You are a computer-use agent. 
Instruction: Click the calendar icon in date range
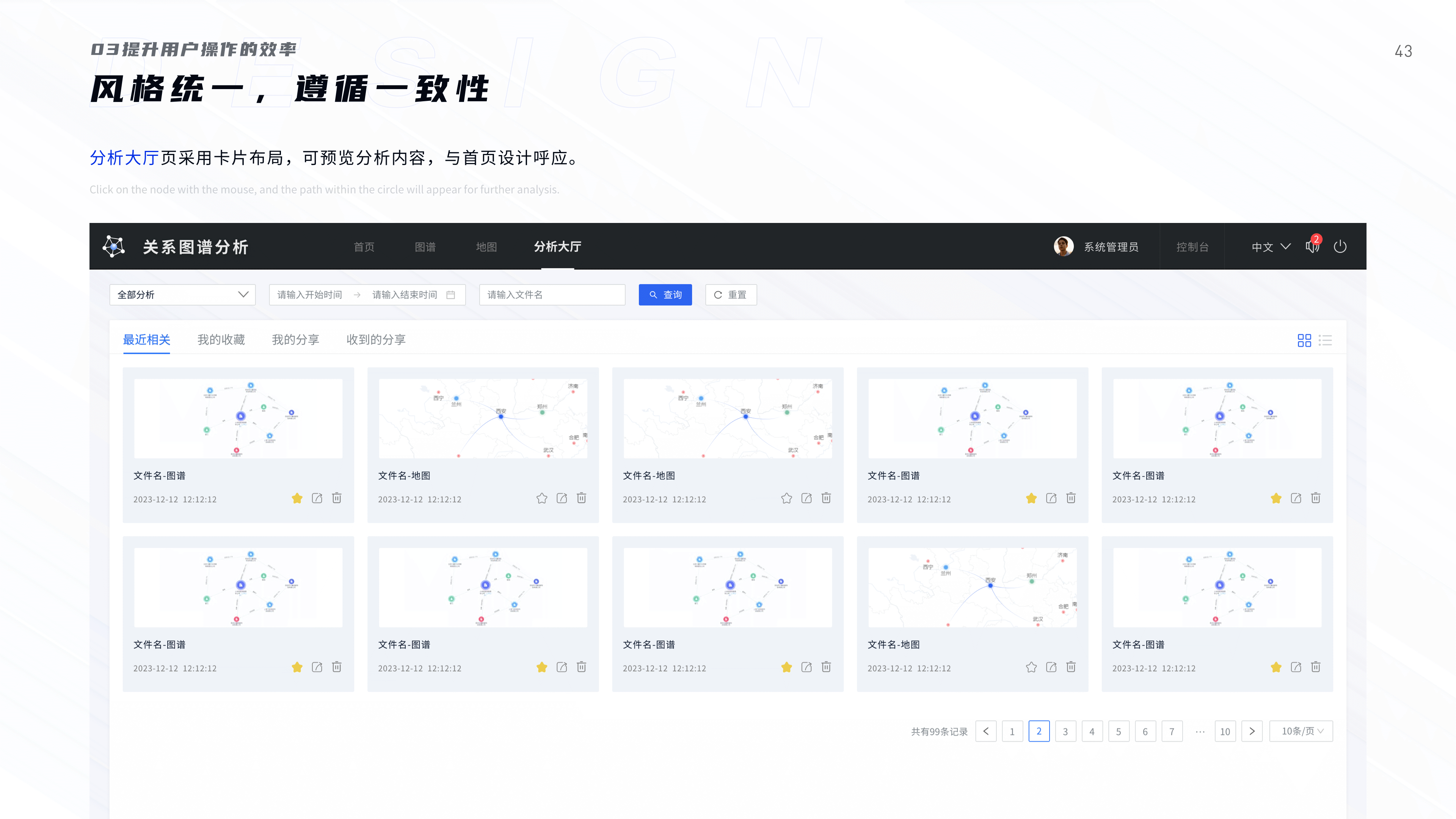tap(450, 295)
